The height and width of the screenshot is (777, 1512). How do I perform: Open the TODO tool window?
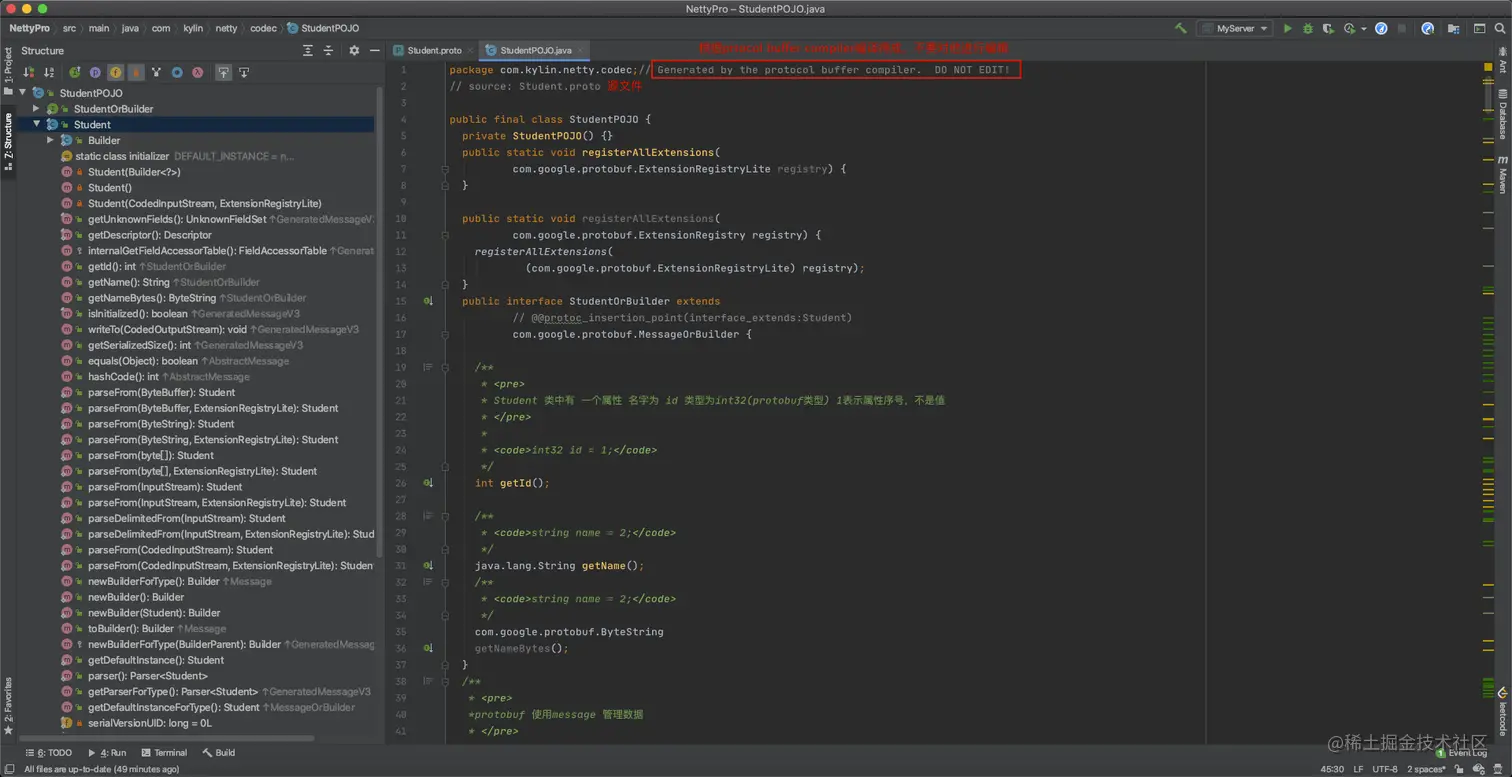point(48,752)
